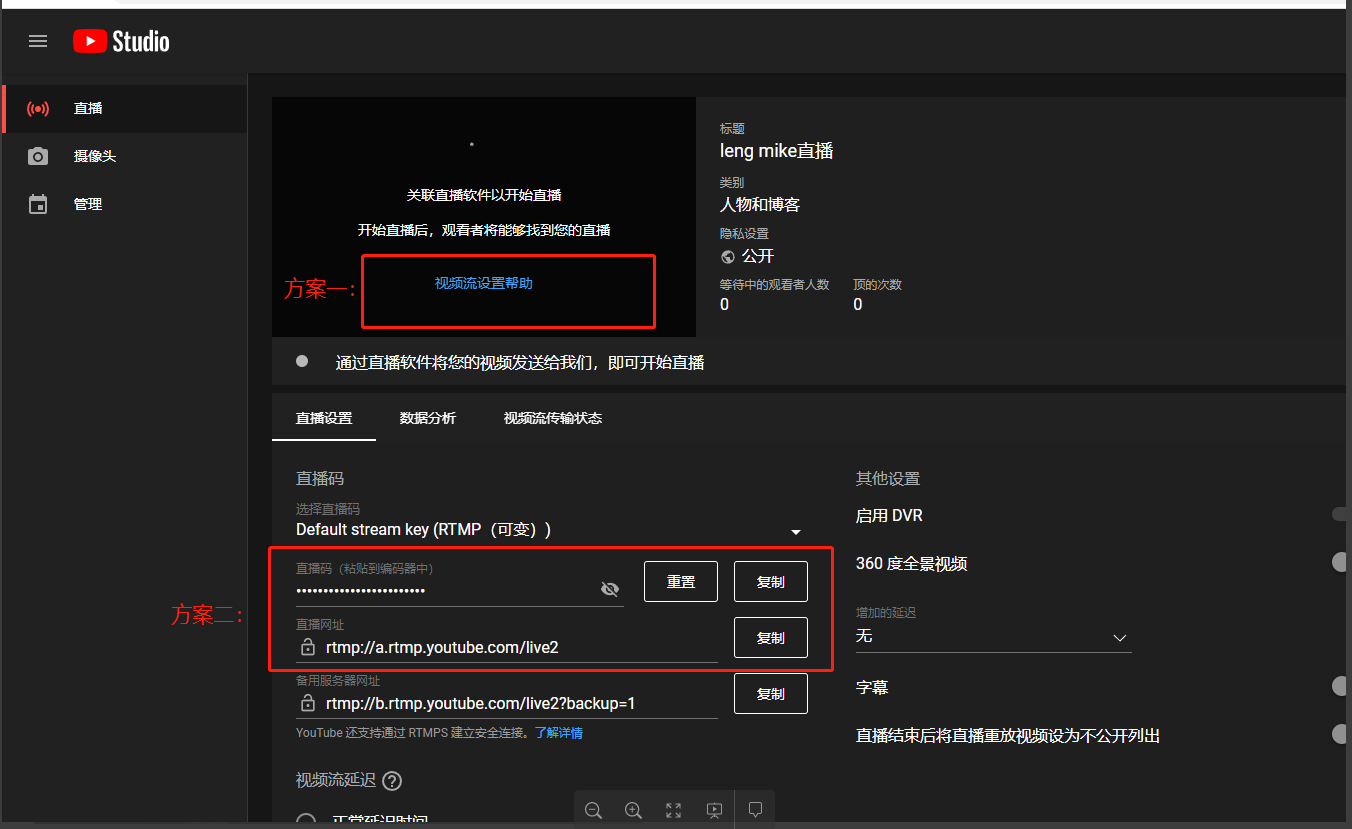Open the 视频流设置帮助 link
Viewport: 1352px width, 829px height.
pos(484,284)
